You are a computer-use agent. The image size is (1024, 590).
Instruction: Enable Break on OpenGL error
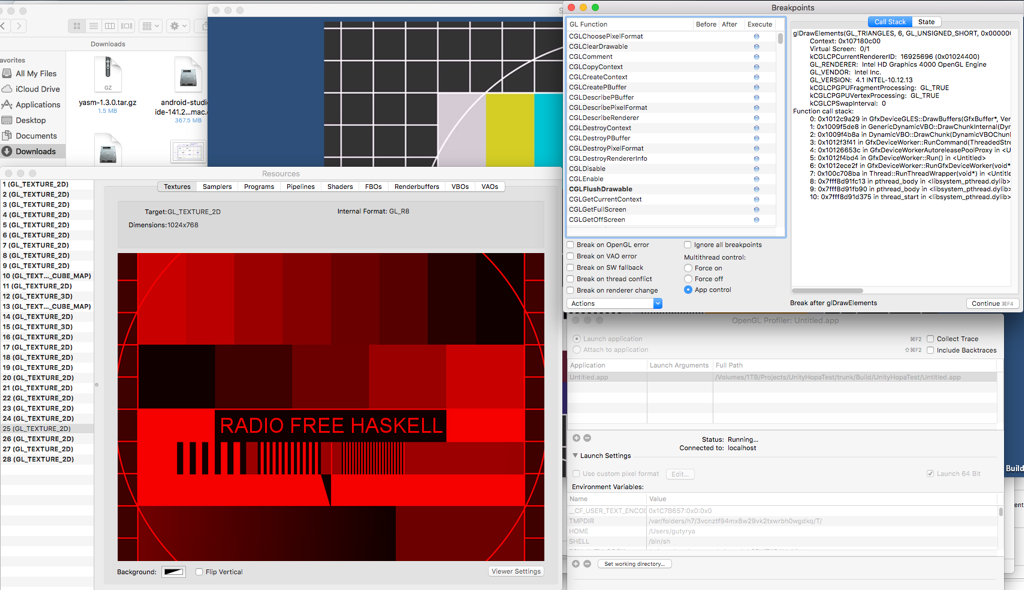pyautogui.click(x=570, y=245)
